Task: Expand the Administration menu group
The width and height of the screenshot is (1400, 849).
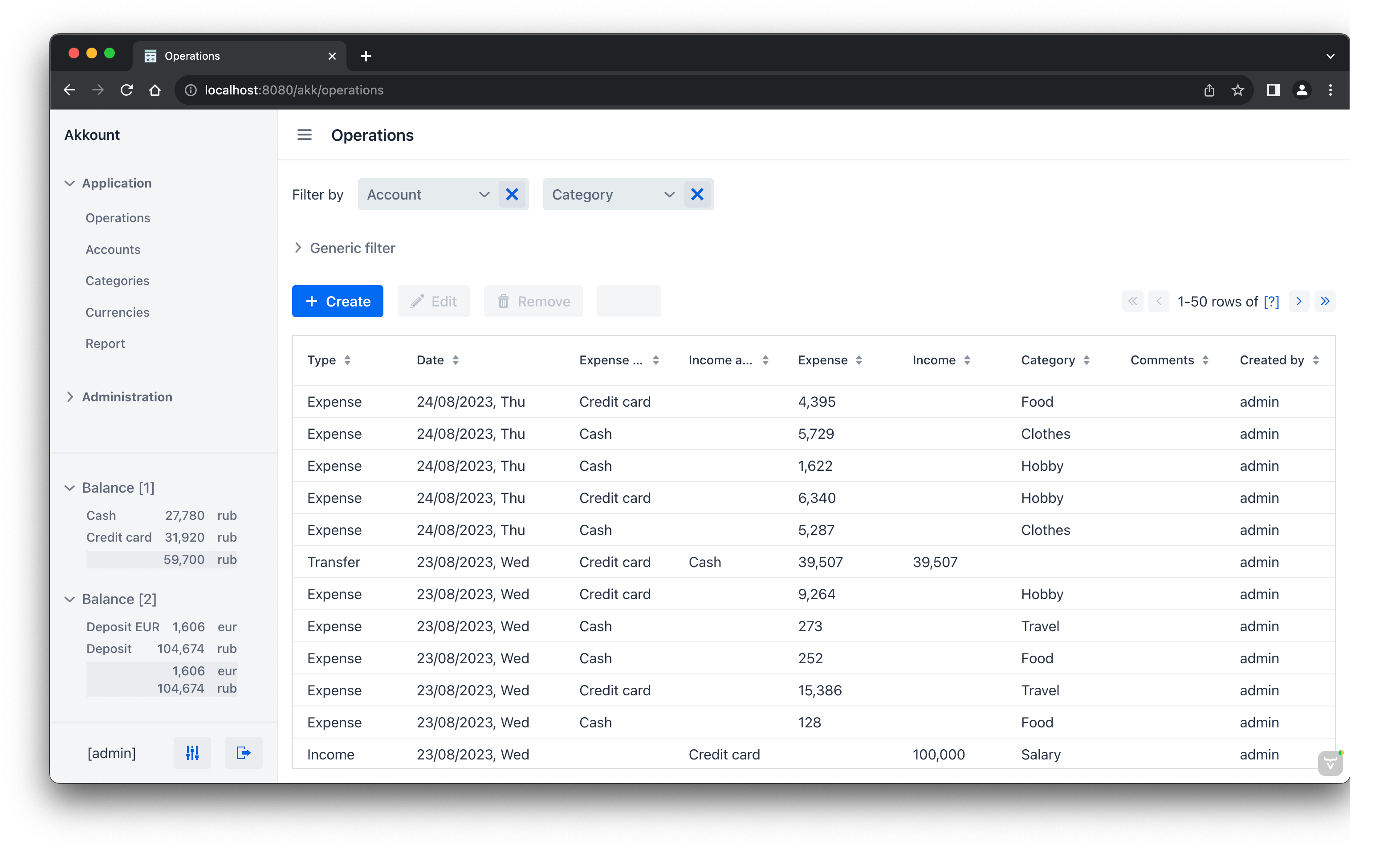Action: (126, 396)
